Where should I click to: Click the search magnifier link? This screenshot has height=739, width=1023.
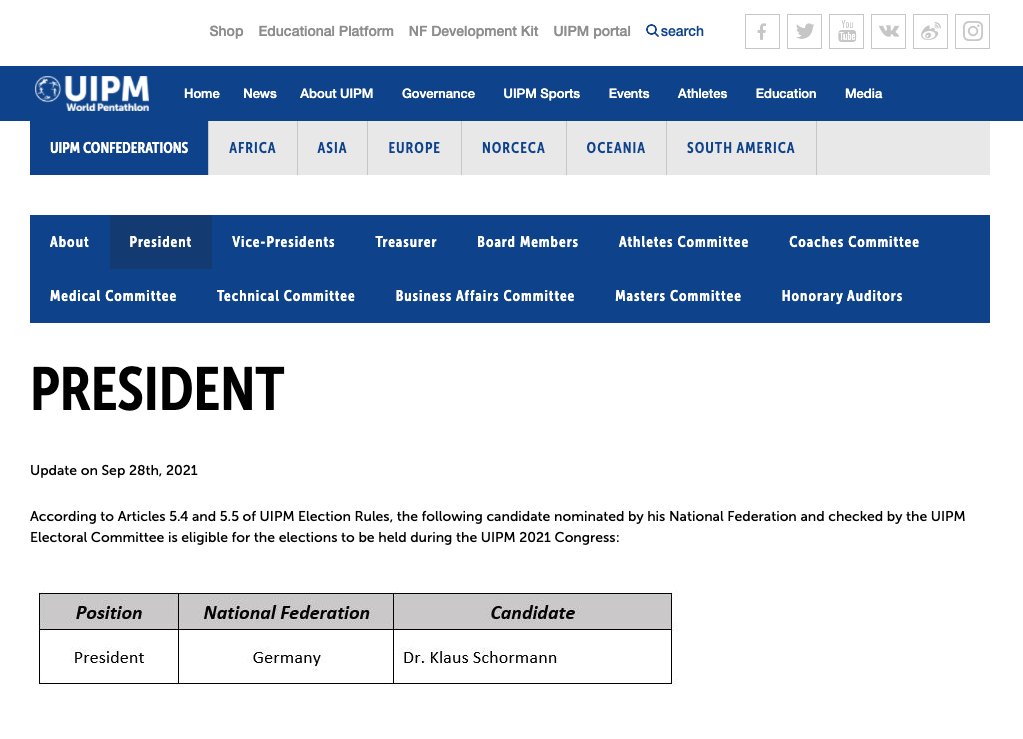675,31
